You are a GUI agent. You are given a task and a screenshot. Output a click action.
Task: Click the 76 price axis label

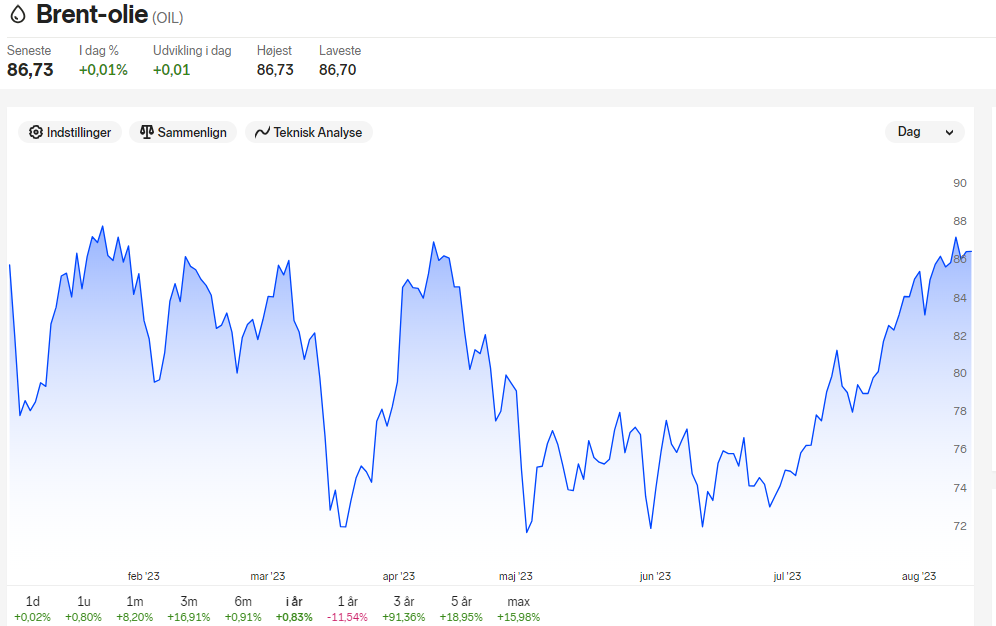(x=960, y=449)
